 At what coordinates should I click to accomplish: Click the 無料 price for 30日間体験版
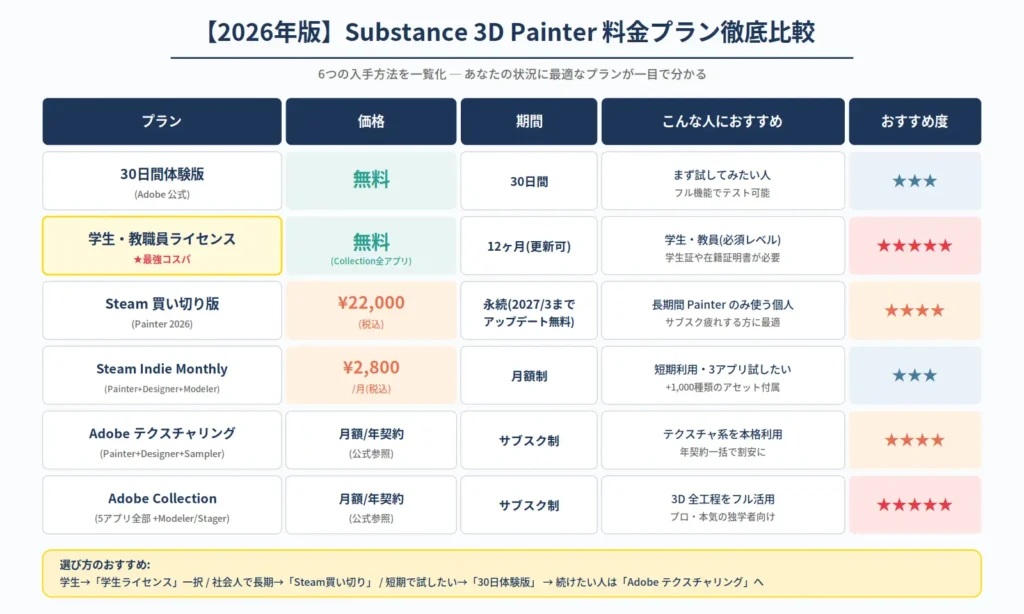tap(371, 181)
